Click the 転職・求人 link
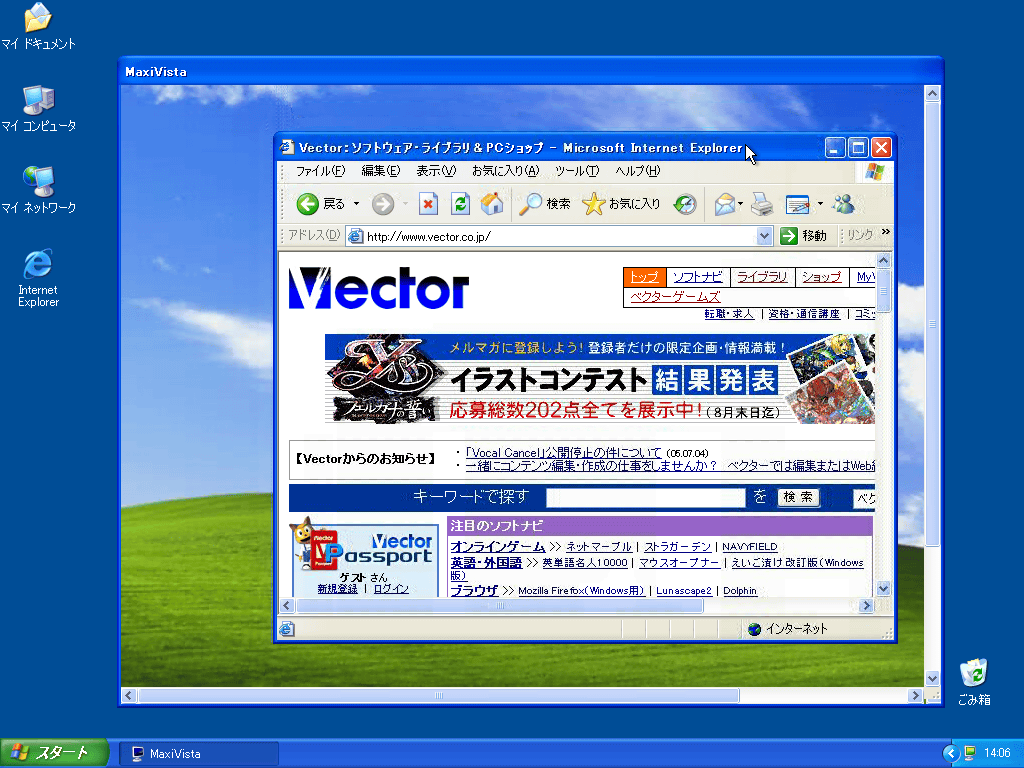This screenshot has height=768, width=1024. 729,314
